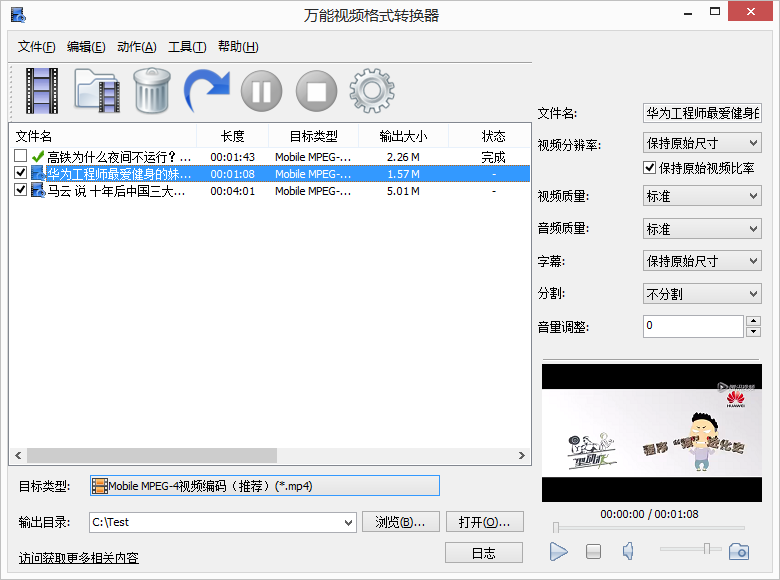Click the 浏览(B)... button
This screenshot has width=780, height=580.
tap(400, 522)
